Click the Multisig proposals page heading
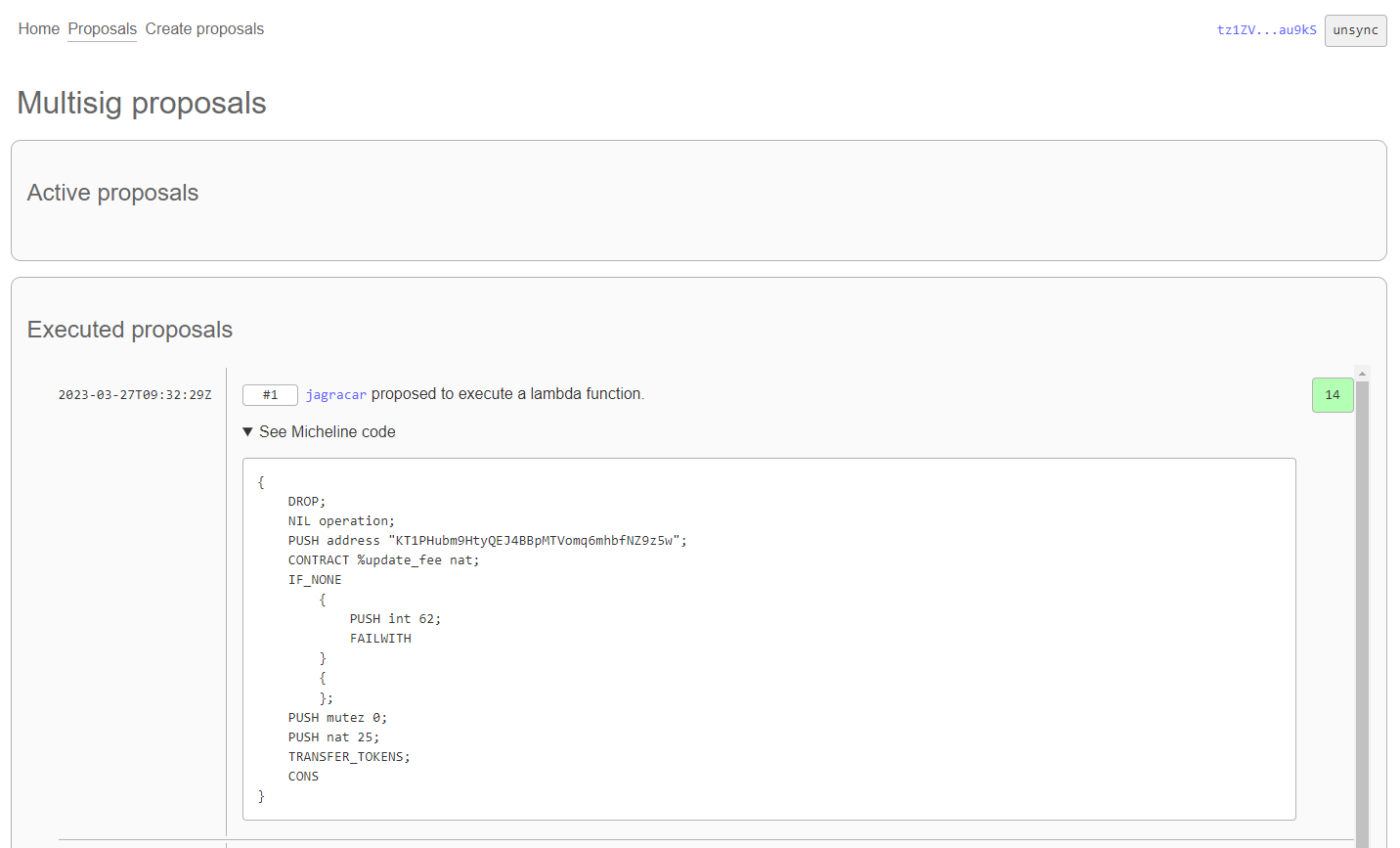The image size is (1400, 848). [142, 103]
